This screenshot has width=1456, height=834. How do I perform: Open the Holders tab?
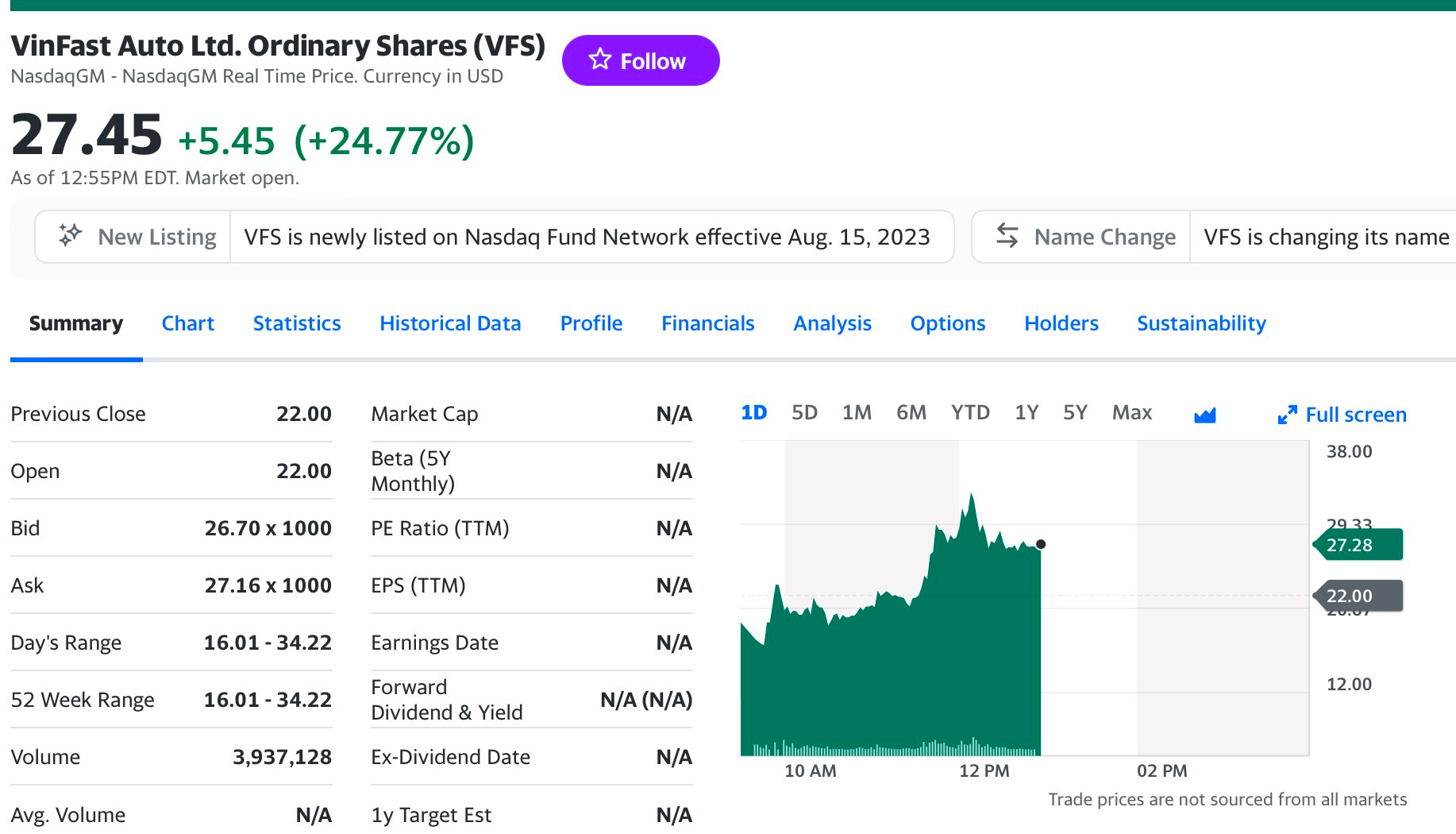(1061, 323)
